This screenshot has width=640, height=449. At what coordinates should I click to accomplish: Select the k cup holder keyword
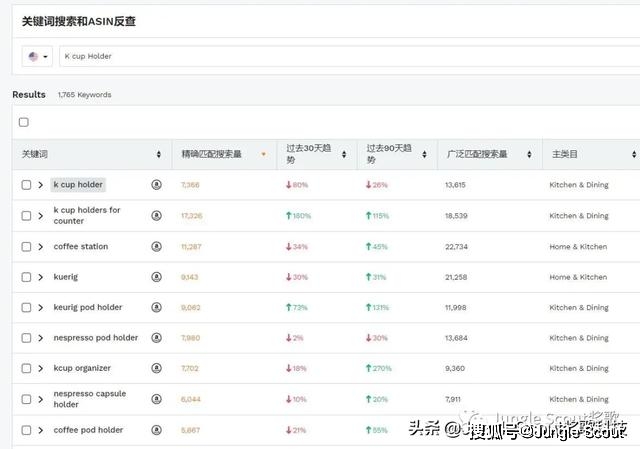78,184
